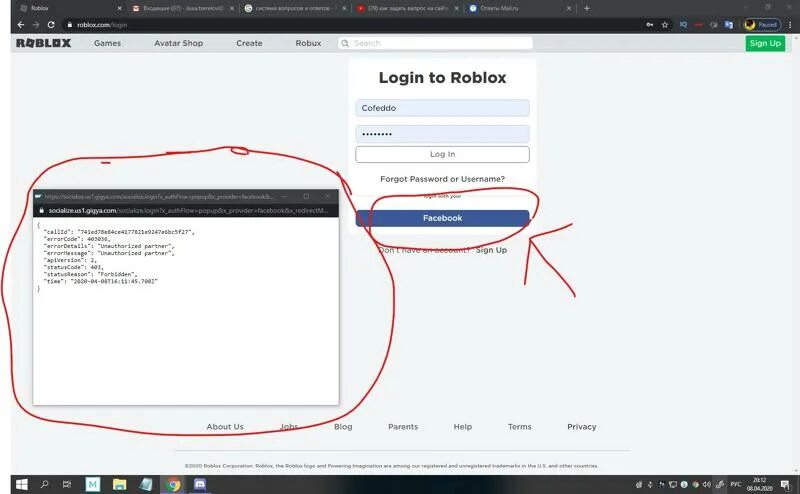Click the green Sign Up button
The image size is (800, 494).
[765, 43]
